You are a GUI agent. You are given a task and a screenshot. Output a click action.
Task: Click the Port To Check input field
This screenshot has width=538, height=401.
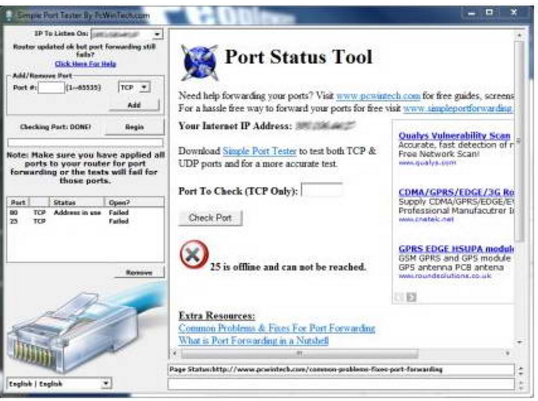(322, 190)
